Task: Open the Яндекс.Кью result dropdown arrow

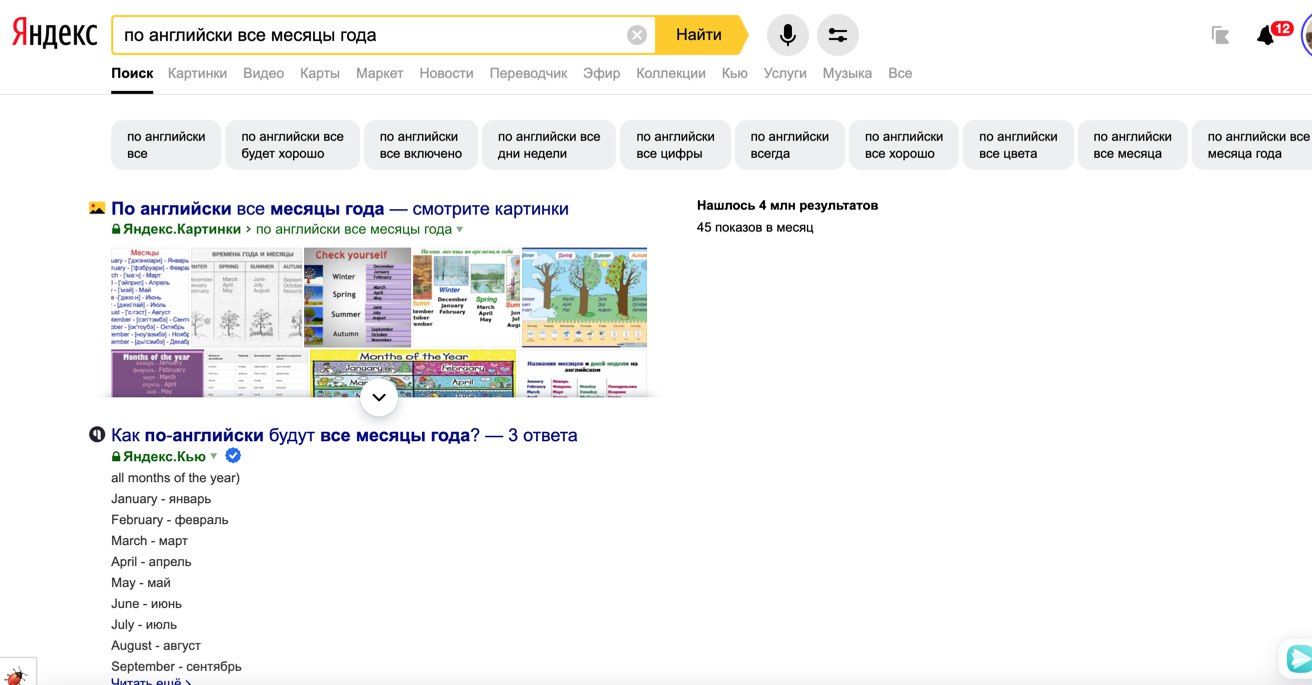Action: pyautogui.click(x=214, y=457)
